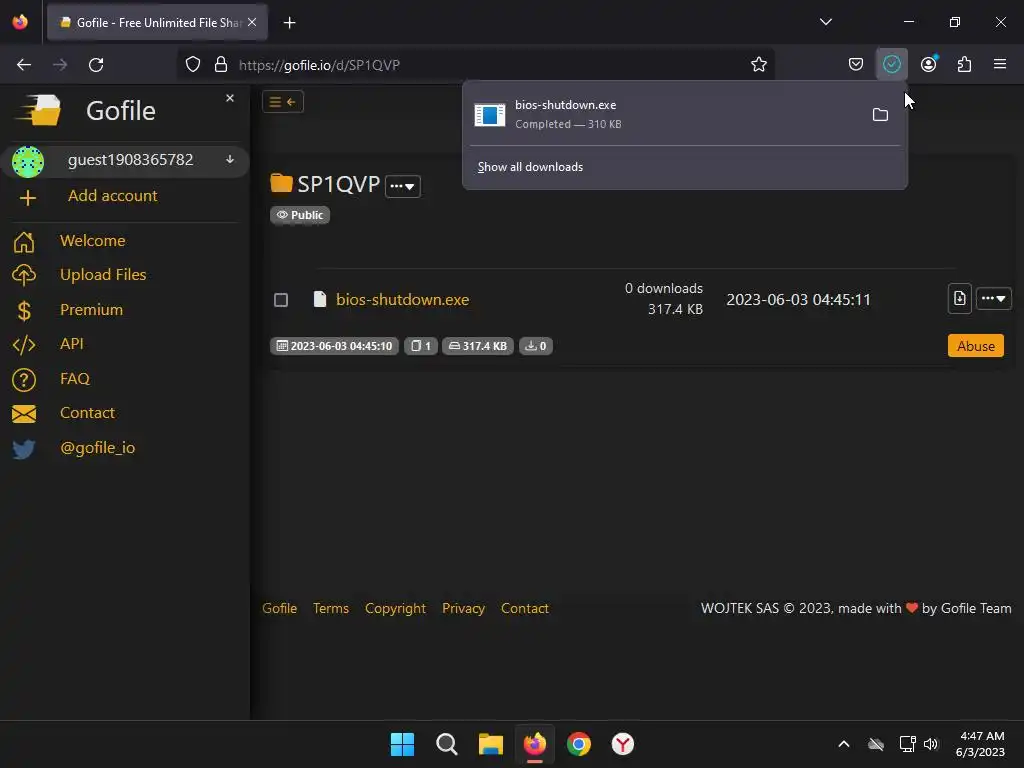Open the taskbar clock 4:47 AM
The image size is (1024, 768).
[981, 744]
